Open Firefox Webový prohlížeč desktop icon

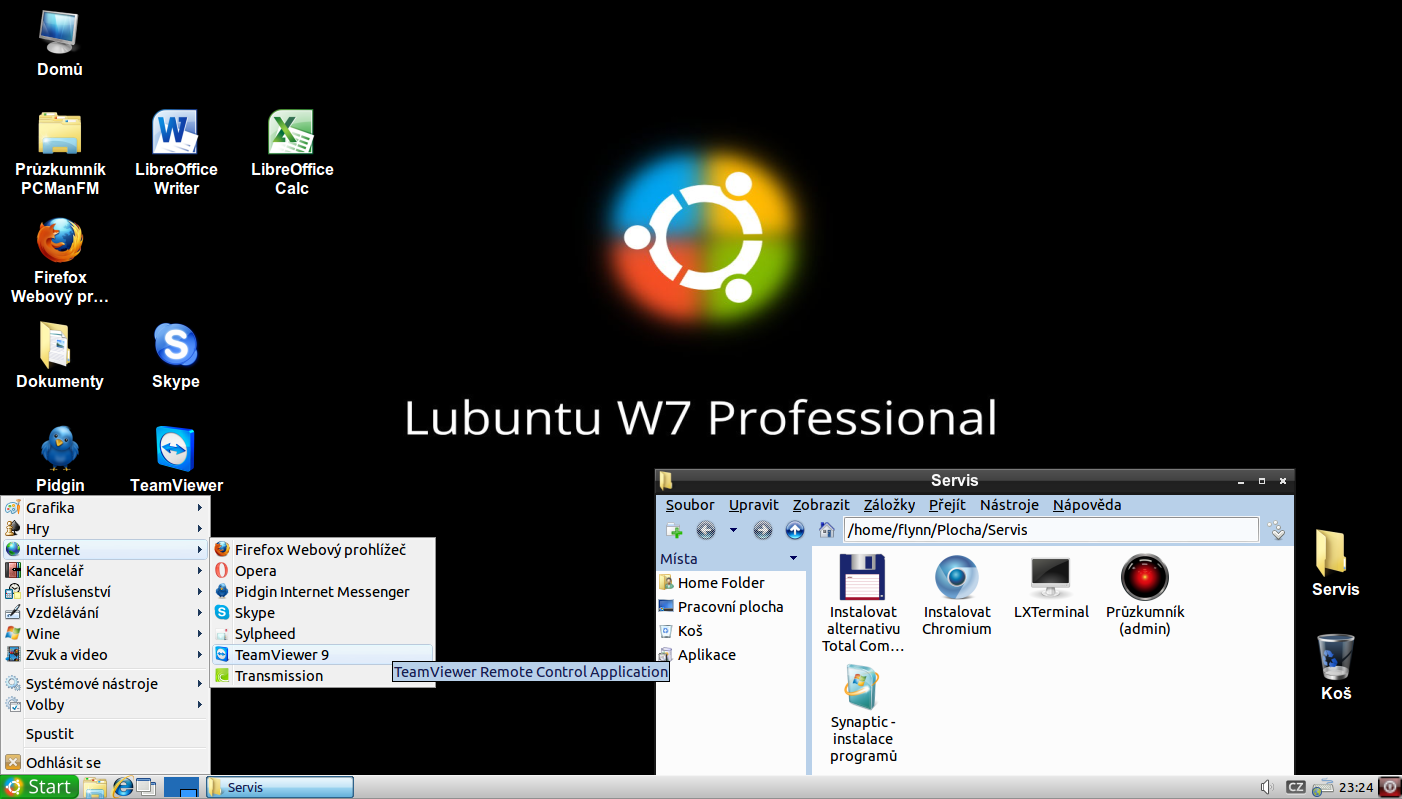coord(60,261)
